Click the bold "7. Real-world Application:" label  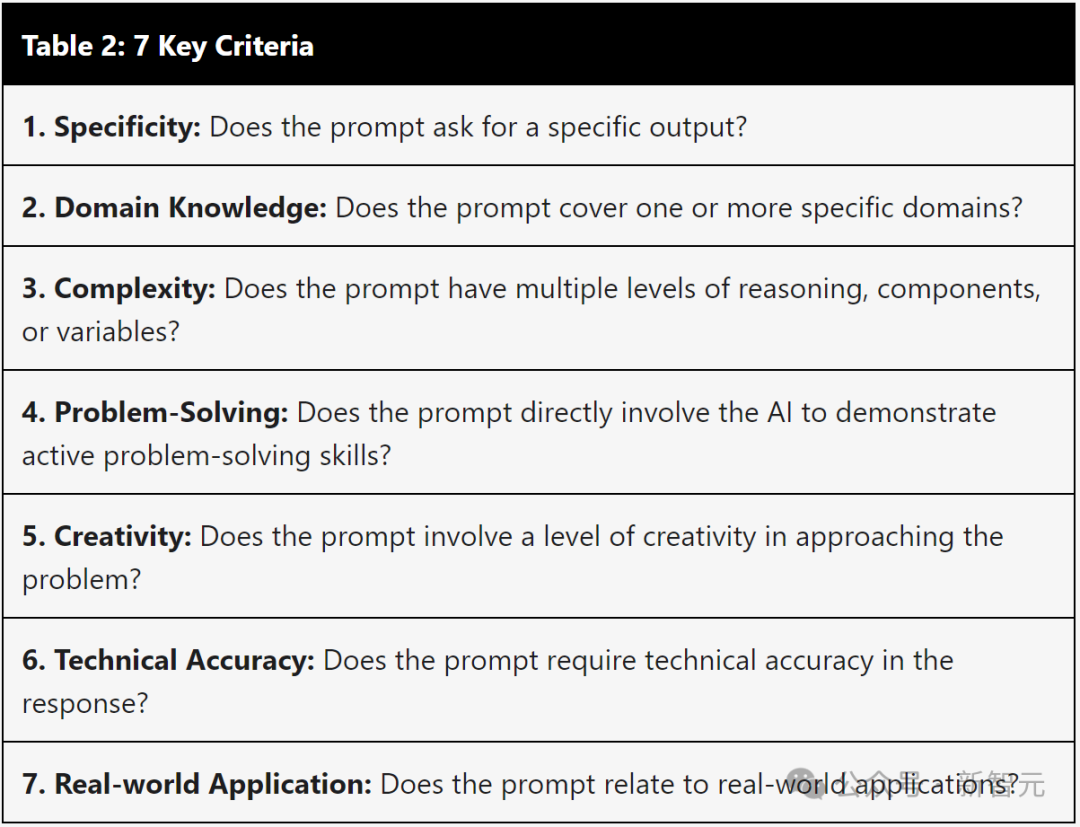(197, 784)
